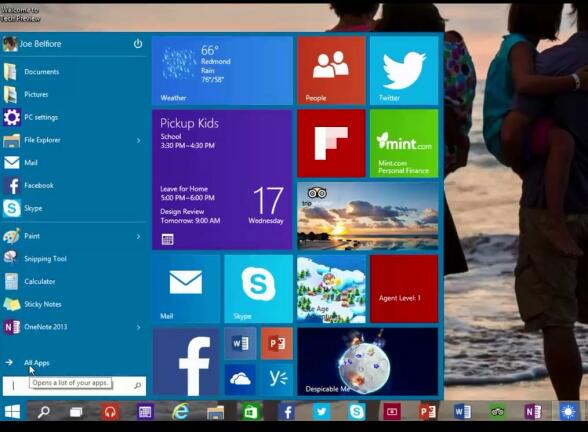This screenshot has height=432, width=588.
Task: Open Skype from the taskbar
Action: 357,412
